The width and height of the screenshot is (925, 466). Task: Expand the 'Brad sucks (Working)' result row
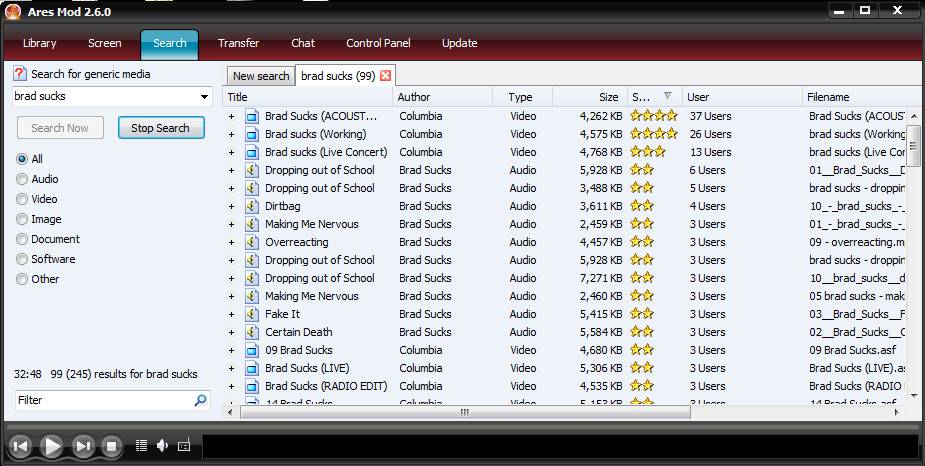tap(231, 134)
